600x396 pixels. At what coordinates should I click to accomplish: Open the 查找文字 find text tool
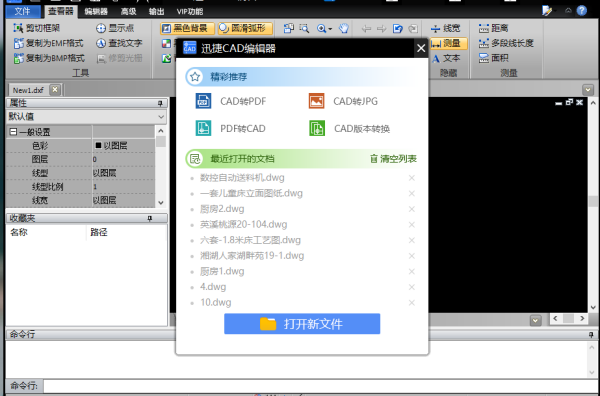(119, 43)
